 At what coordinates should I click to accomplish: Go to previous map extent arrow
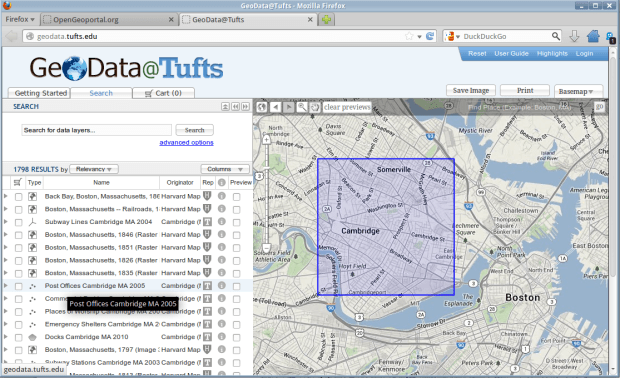275,107
